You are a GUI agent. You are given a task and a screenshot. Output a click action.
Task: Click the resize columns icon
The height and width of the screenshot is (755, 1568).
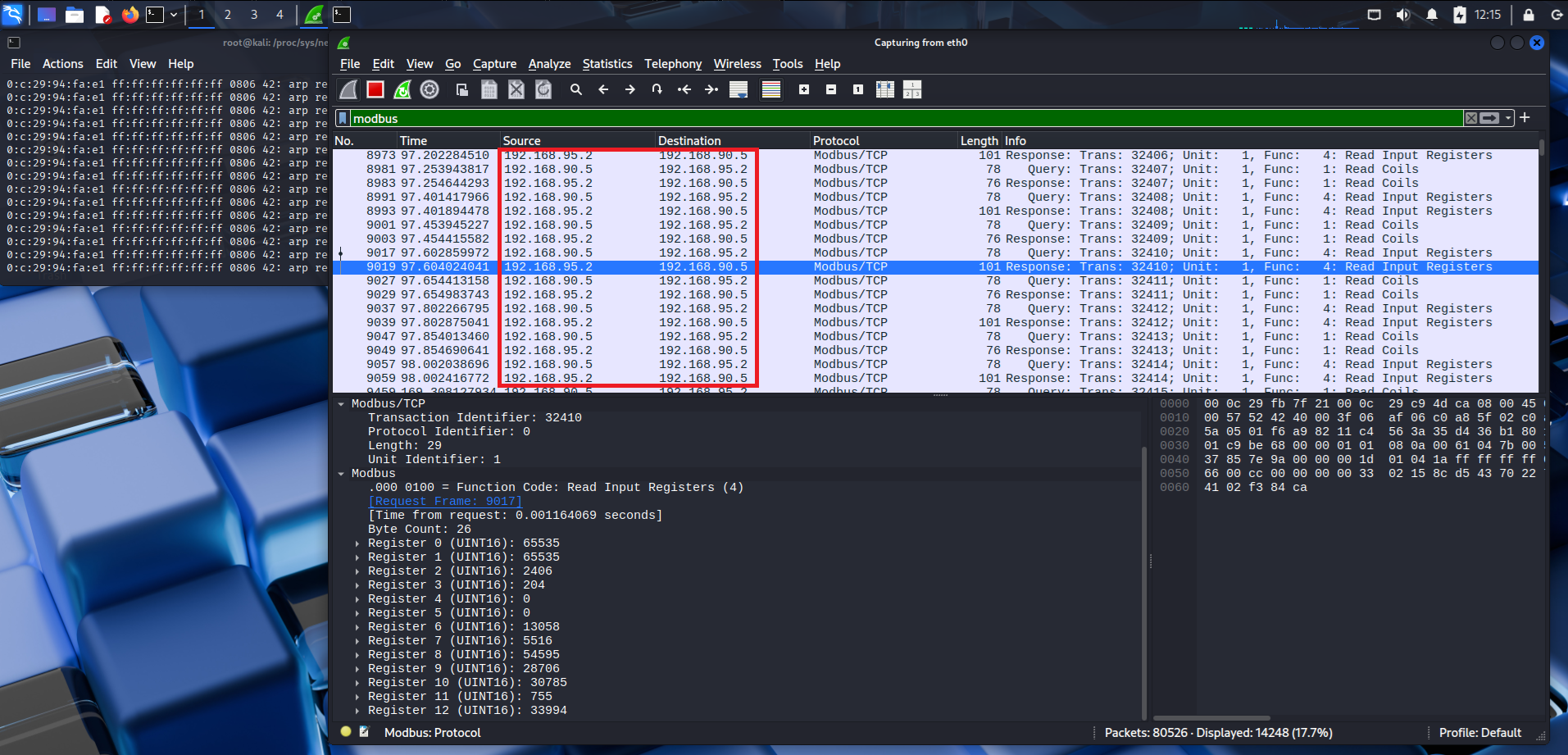pos(885,89)
